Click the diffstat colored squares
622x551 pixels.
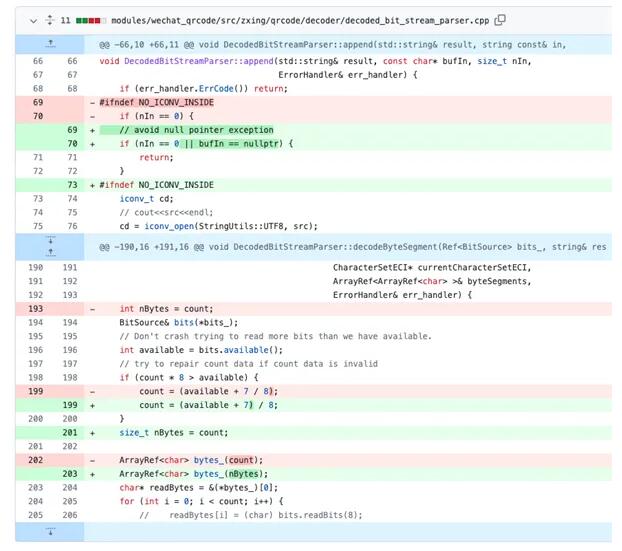(91, 20)
